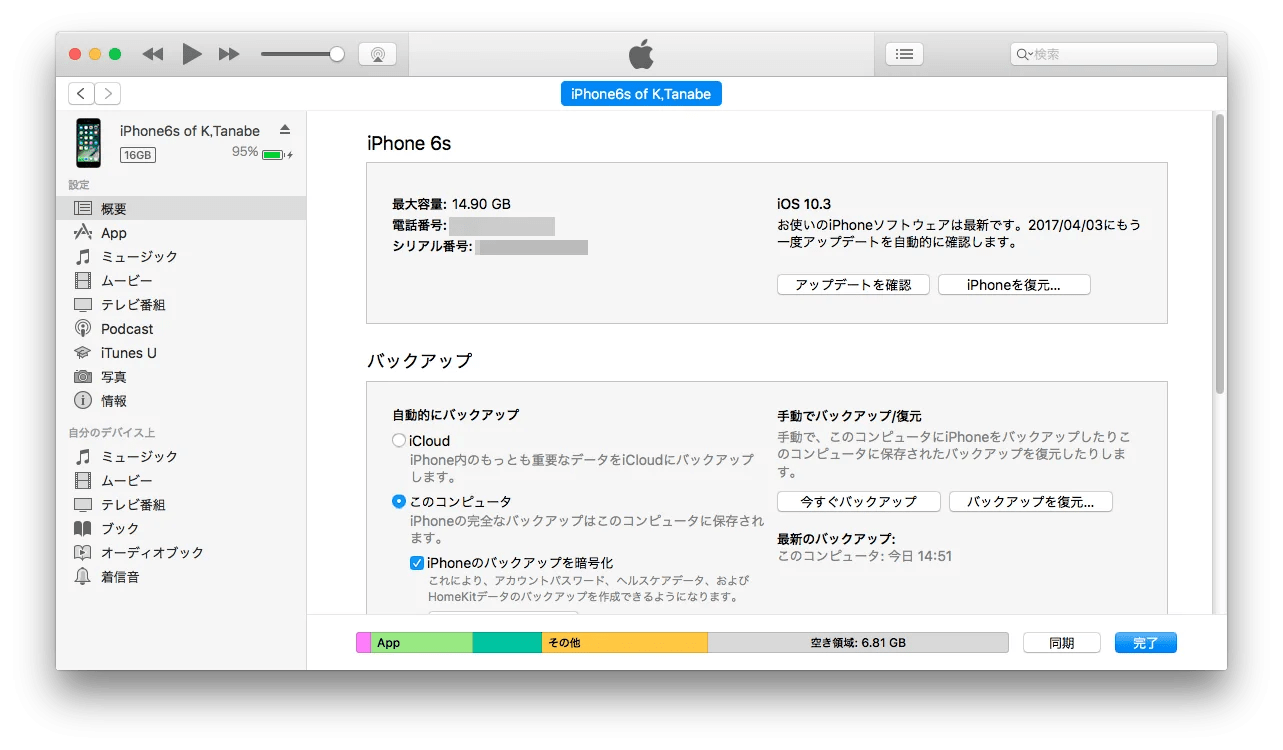
Task: Open the up-next list view menu
Action: click(x=903, y=54)
